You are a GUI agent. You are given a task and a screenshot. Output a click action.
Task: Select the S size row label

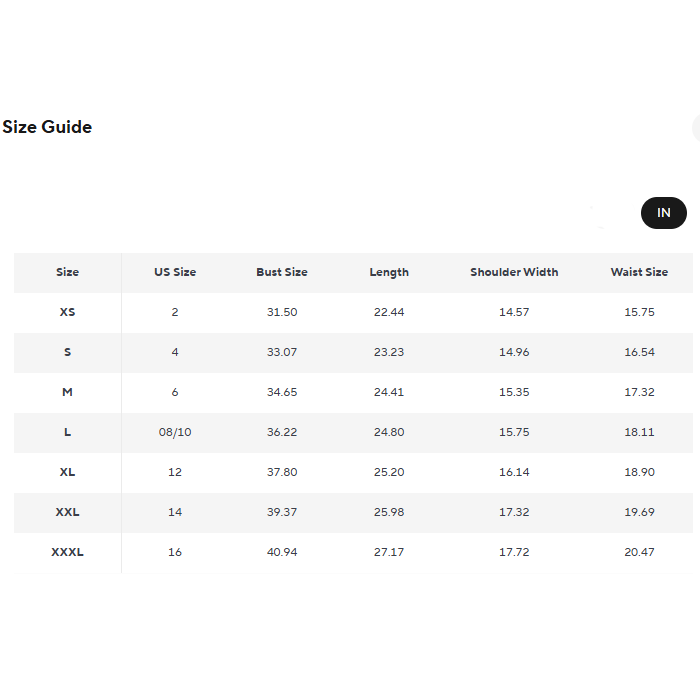67,352
